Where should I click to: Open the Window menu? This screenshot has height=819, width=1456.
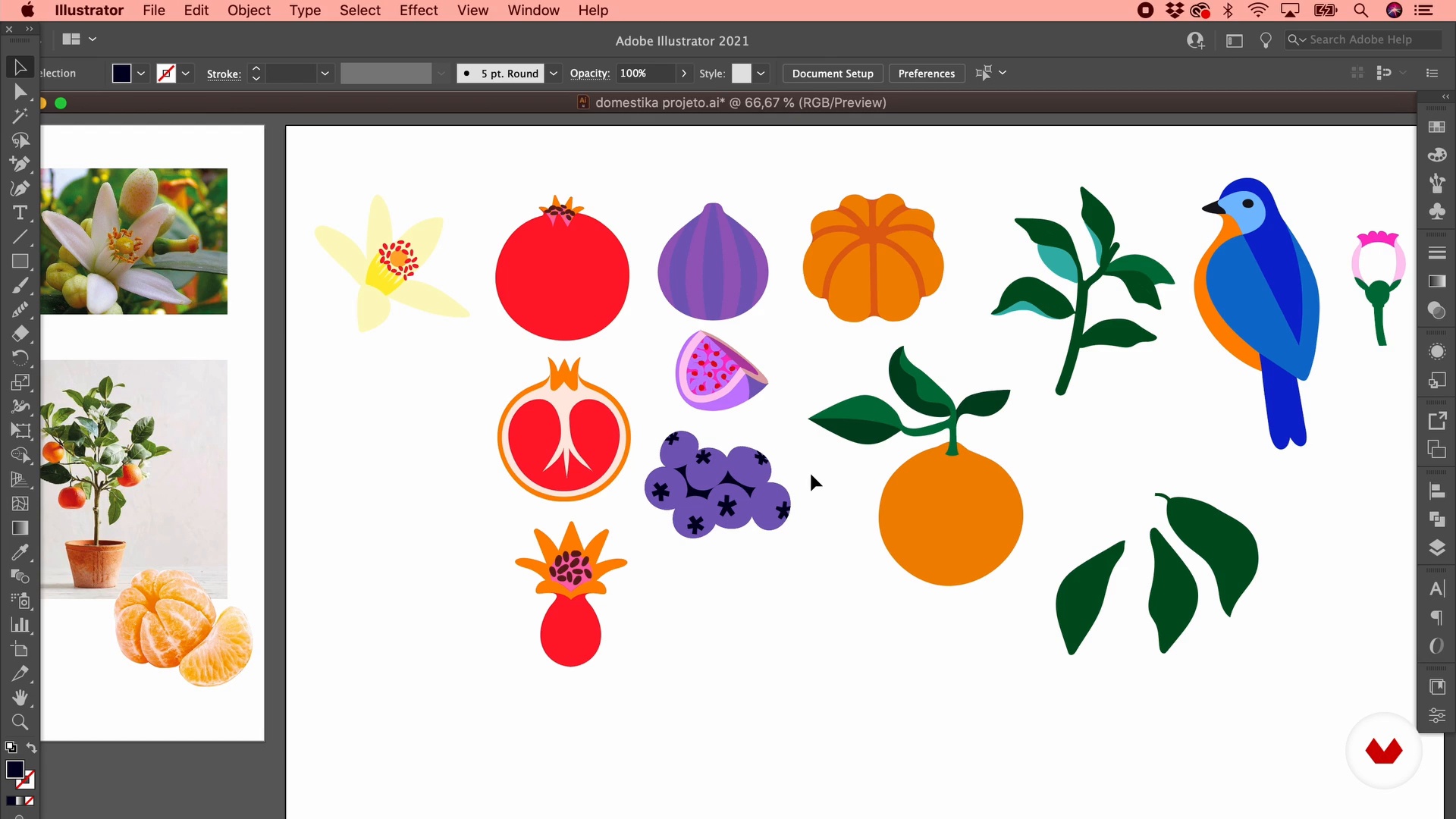pyautogui.click(x=533, y=11)
